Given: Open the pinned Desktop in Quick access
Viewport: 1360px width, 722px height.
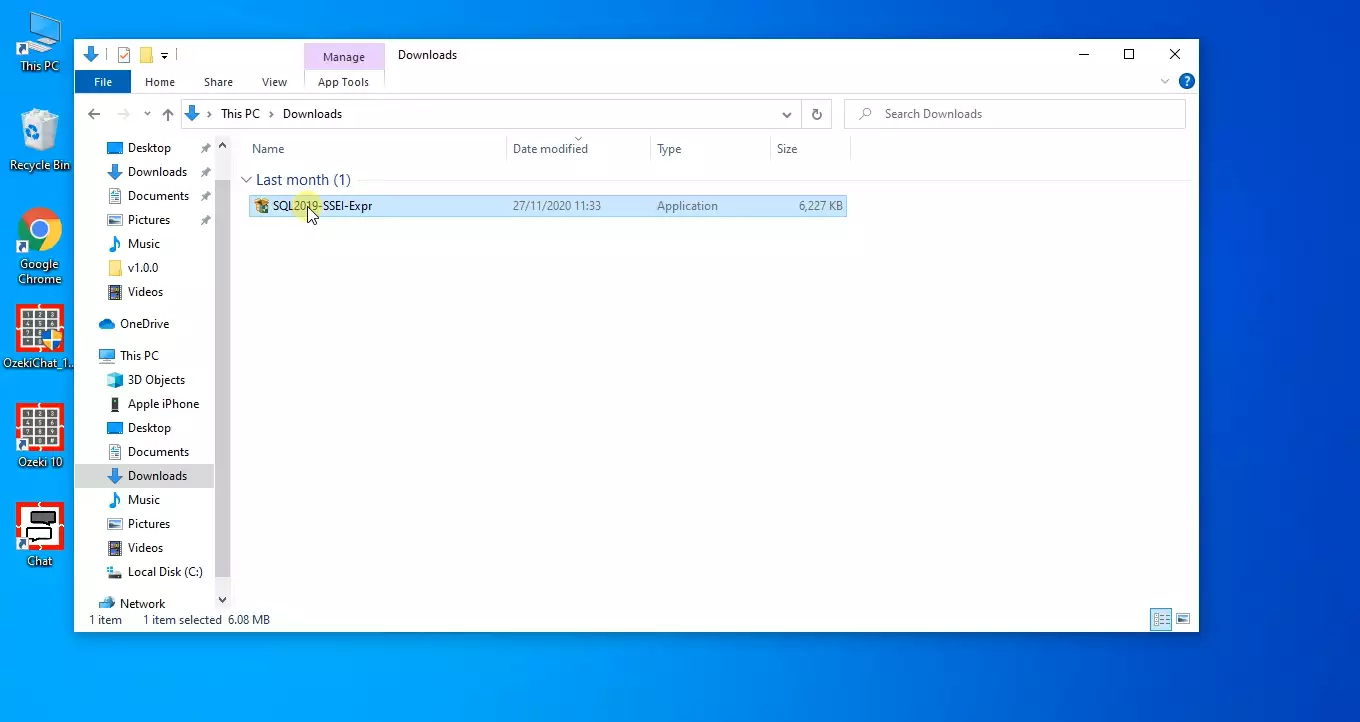Looking at the screenshot, I should [x=149, y=148].
